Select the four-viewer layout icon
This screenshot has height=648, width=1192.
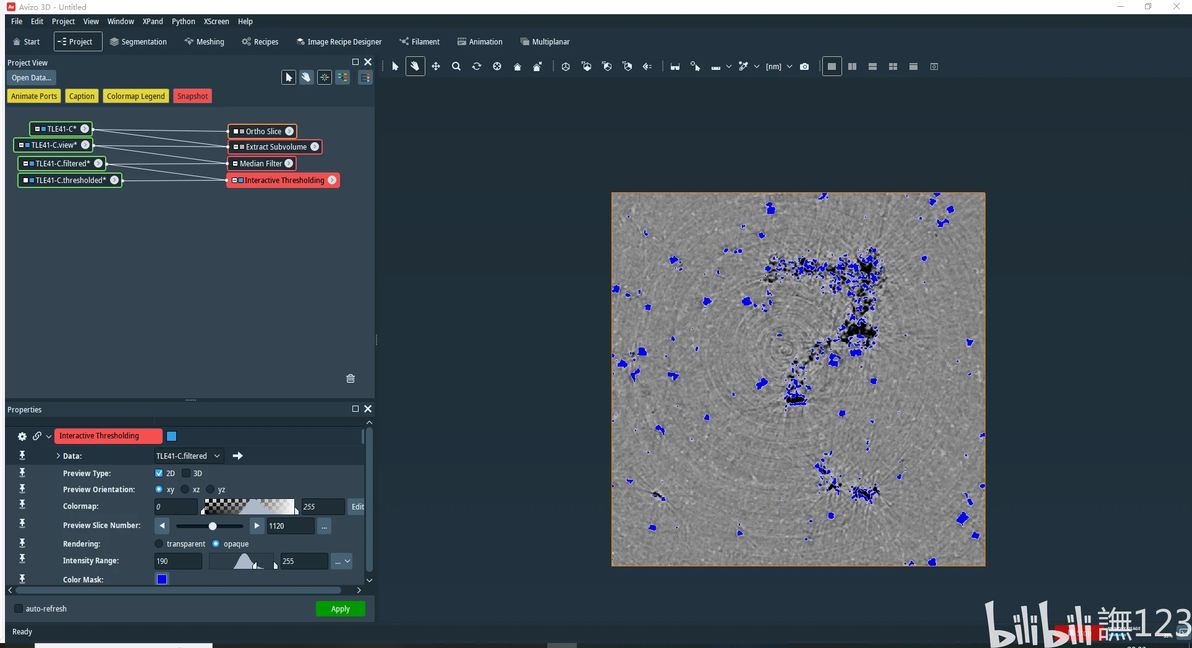(893, 67)
